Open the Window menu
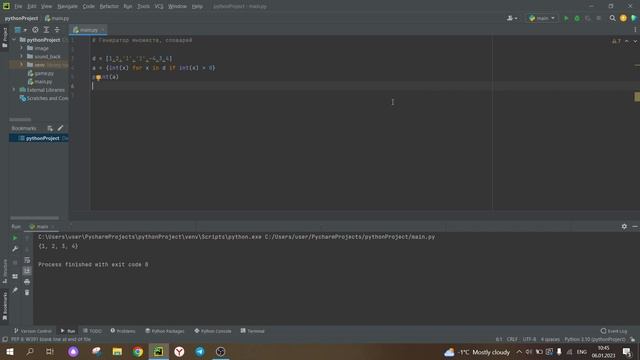The image size is (640, 360). [x=177, y=7]
